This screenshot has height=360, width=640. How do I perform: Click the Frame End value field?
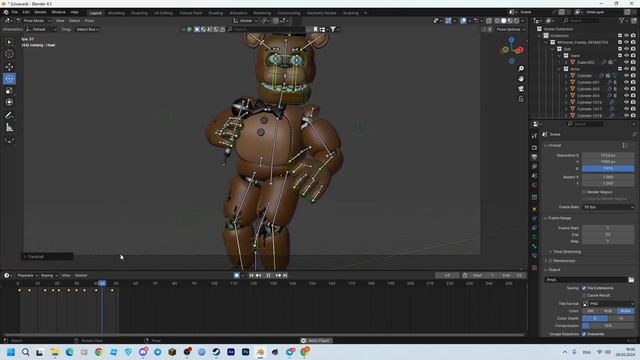pos(608,235)
